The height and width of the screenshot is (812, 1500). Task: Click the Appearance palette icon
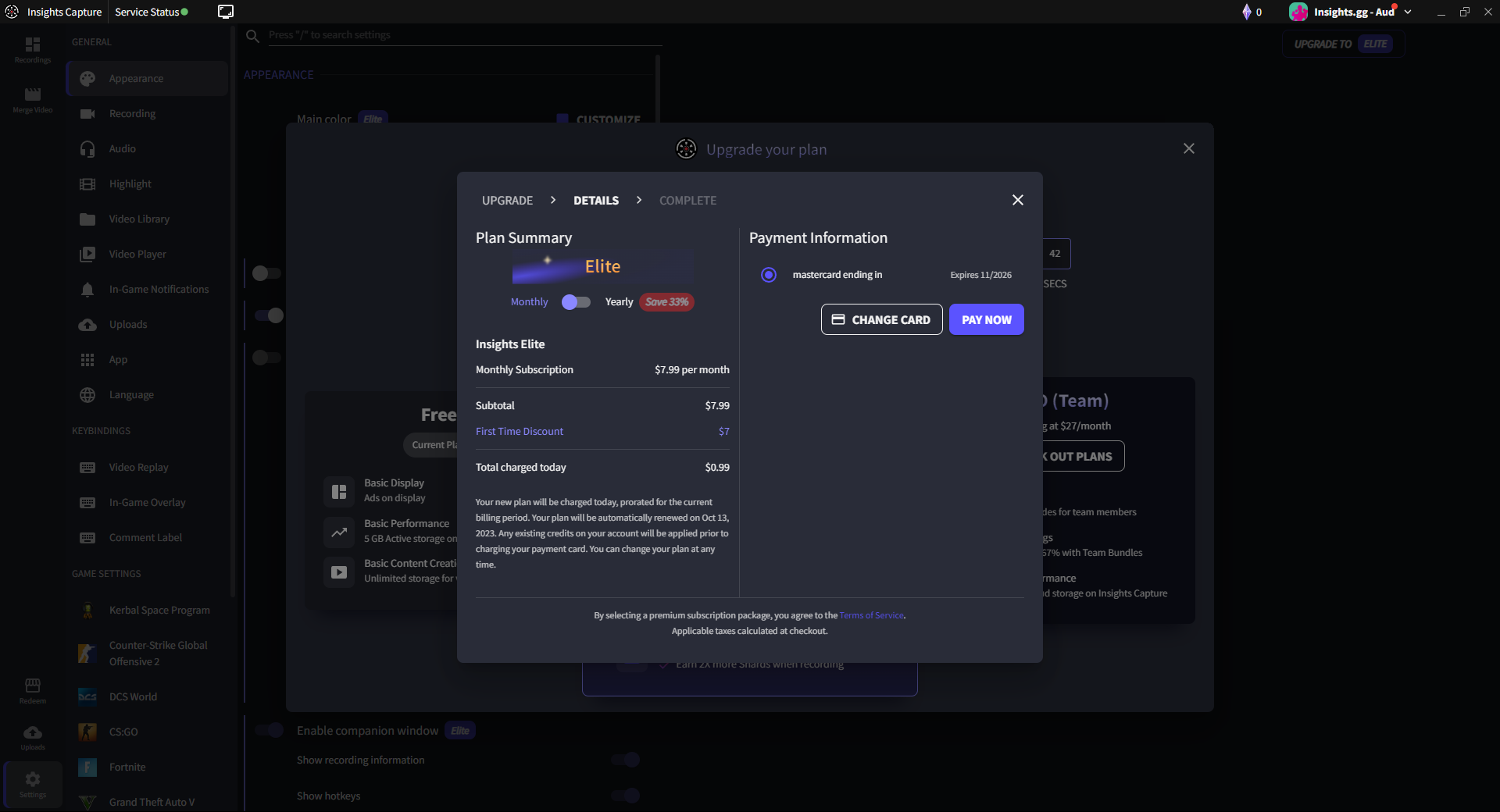[x=87, y=79]
